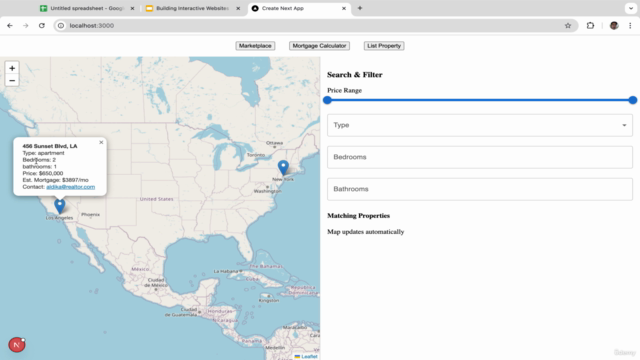The image size is (640, 360).
Task: Go back in browser history
Action: click(10, 25)
